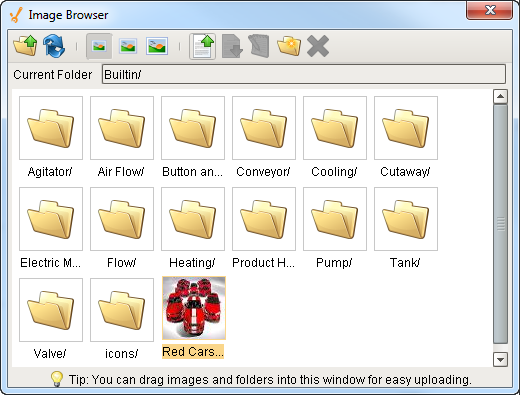Select the Red Cars image thumbnail
Image resolution: width=520 pixels, height=395 pixels.
[194, 308]
